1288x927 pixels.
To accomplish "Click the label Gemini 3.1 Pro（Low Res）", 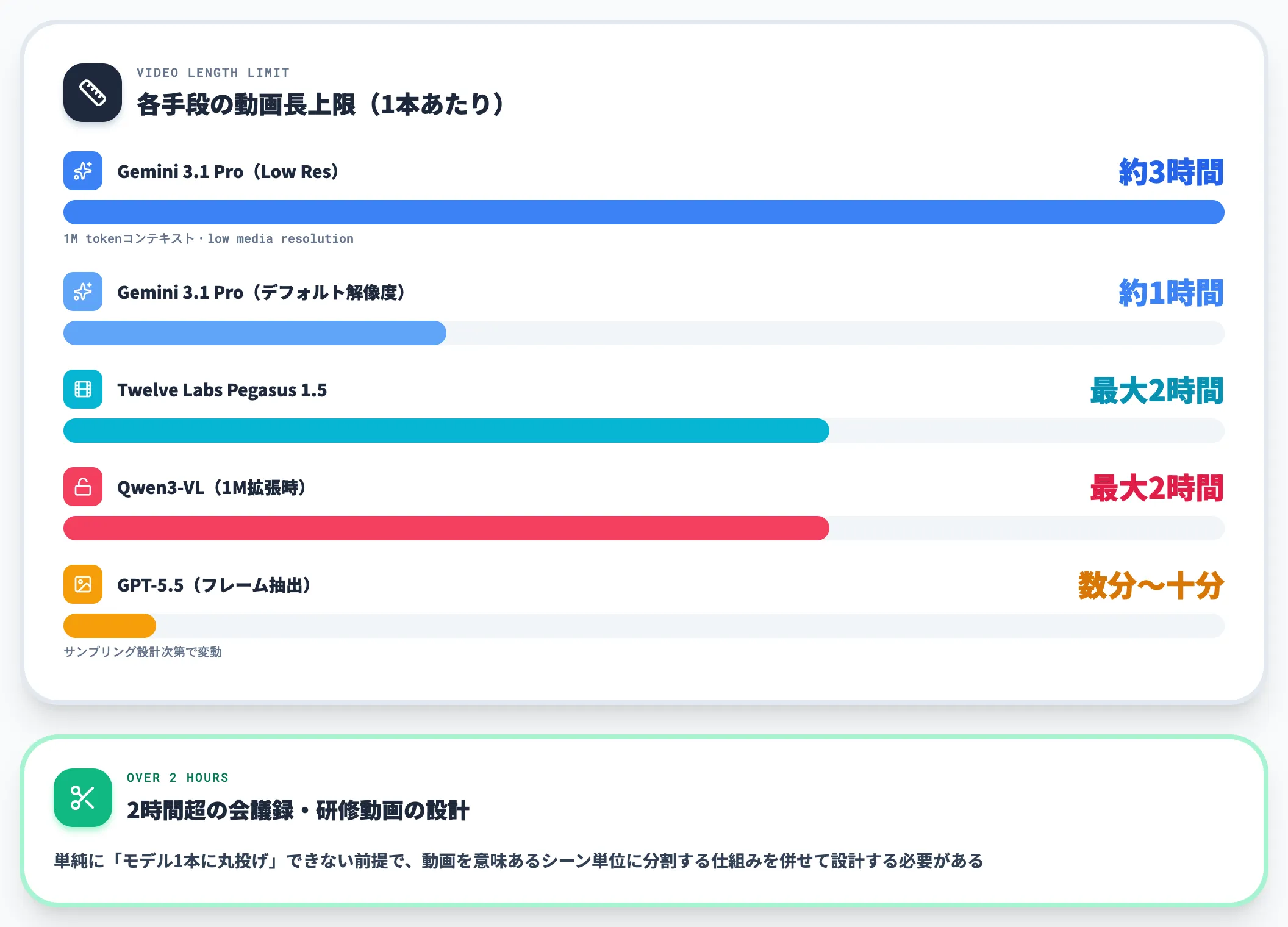I will click(228, 171).
